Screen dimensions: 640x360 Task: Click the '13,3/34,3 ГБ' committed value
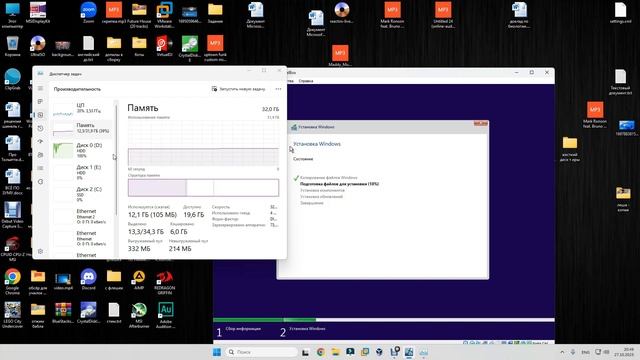pyautogui.click(x=146, y=232)
